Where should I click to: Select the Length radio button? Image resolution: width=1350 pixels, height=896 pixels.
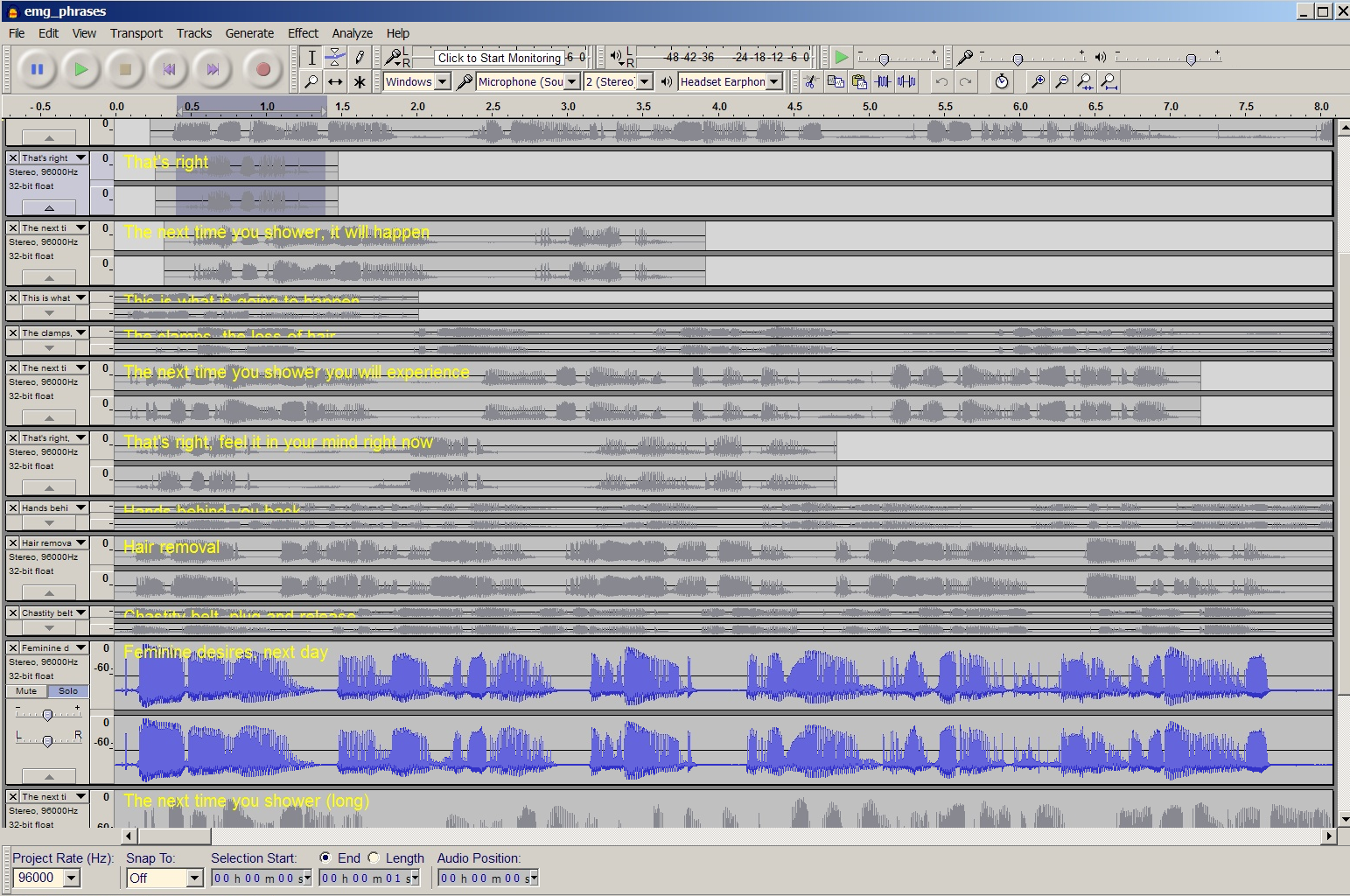(374, 857)
